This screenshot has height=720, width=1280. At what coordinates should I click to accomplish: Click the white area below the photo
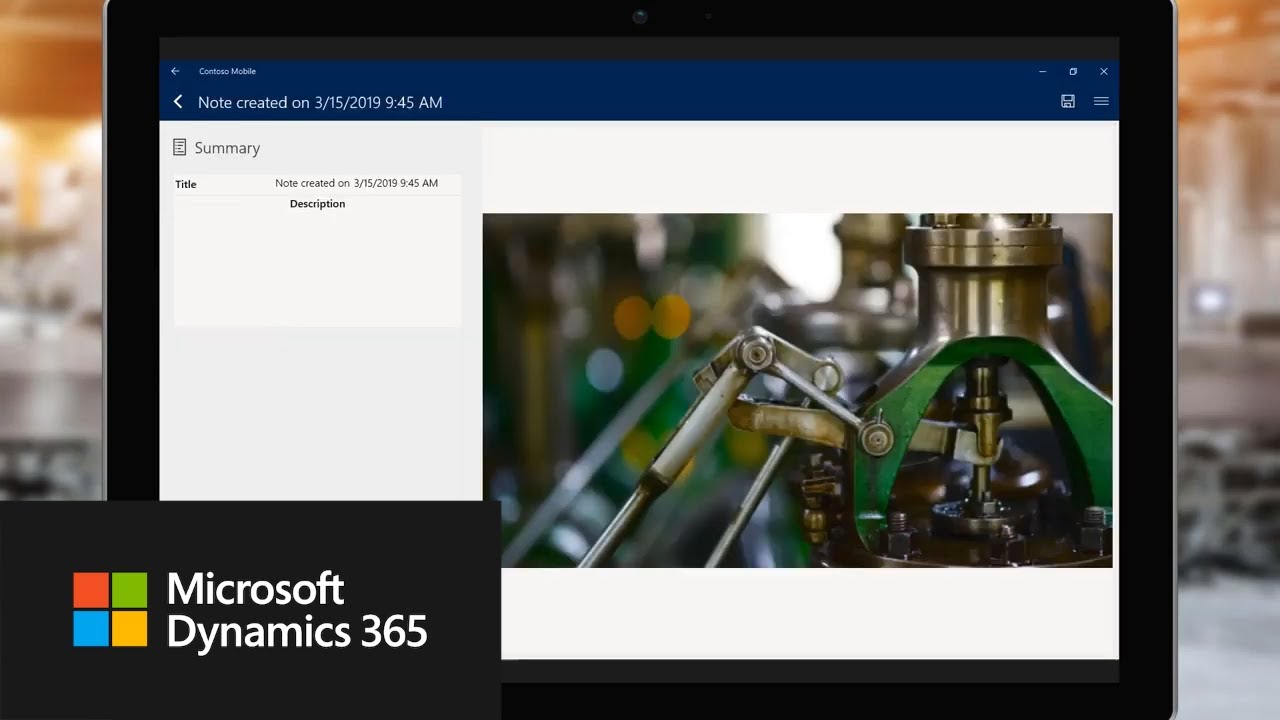pyautogui.click(x=808, y=610)
